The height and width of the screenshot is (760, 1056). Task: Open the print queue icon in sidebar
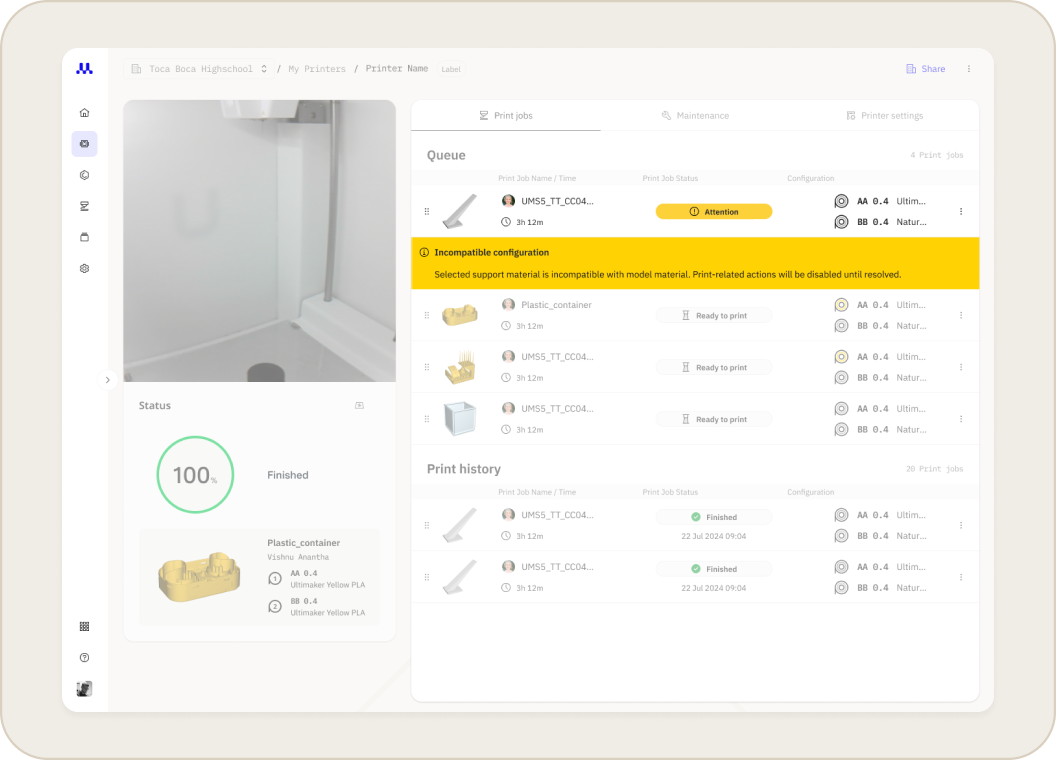click(x=84, y=206)
